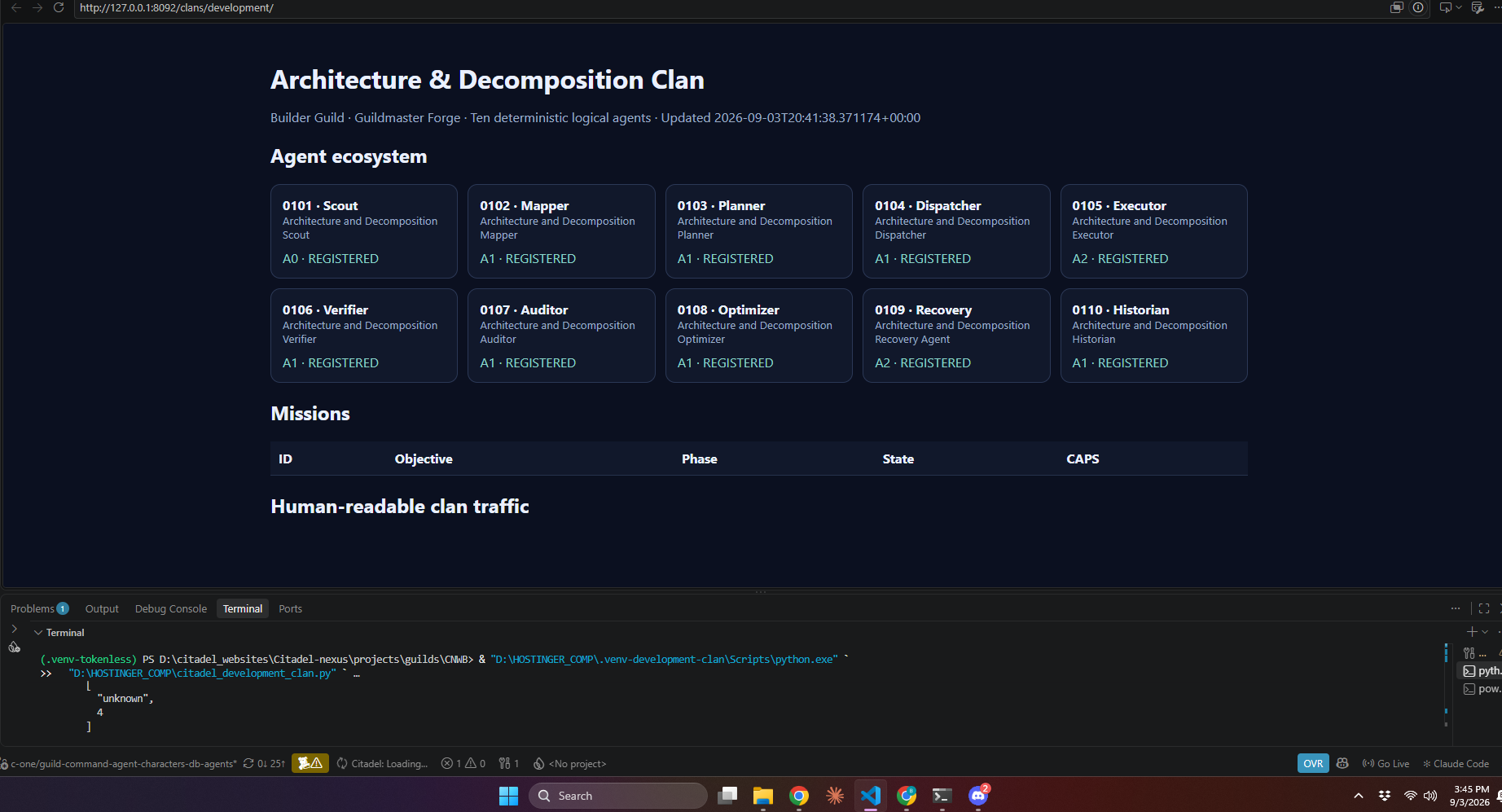The image size is (1502, 812).
Task: Select the 0109 Recovery agent card
Action: click(x=956, y=336)
